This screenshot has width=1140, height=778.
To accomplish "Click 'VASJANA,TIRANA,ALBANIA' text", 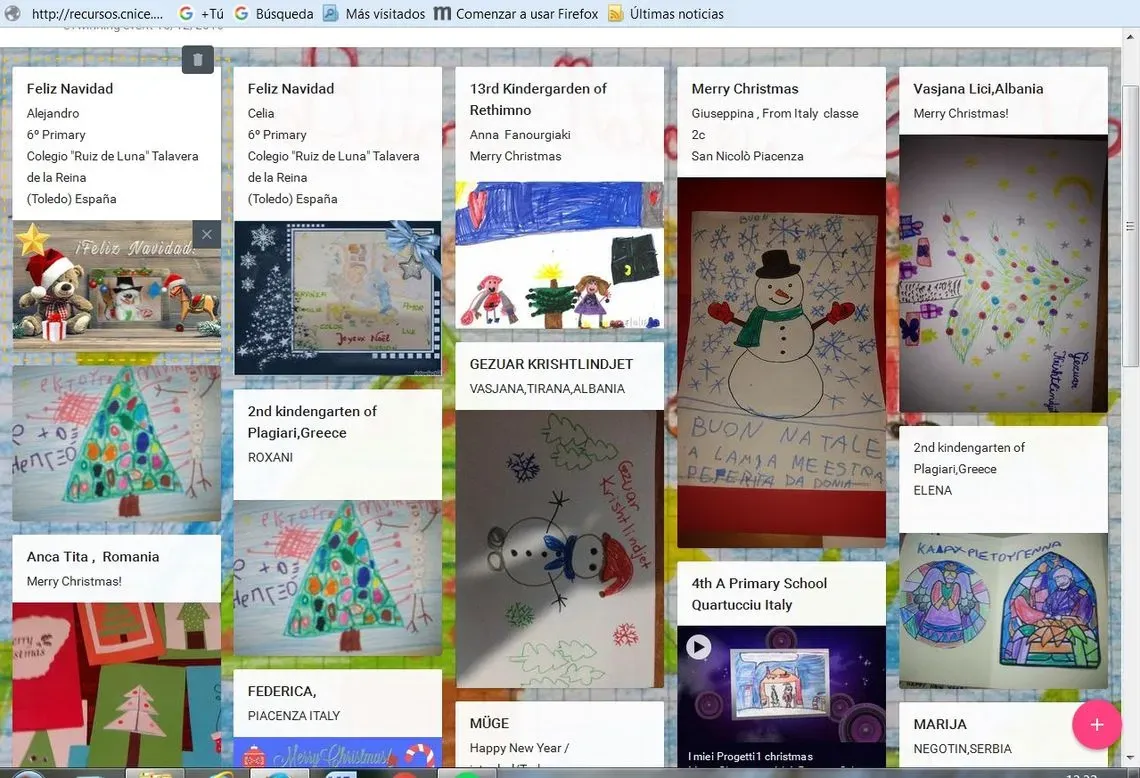I will (547, 389).
